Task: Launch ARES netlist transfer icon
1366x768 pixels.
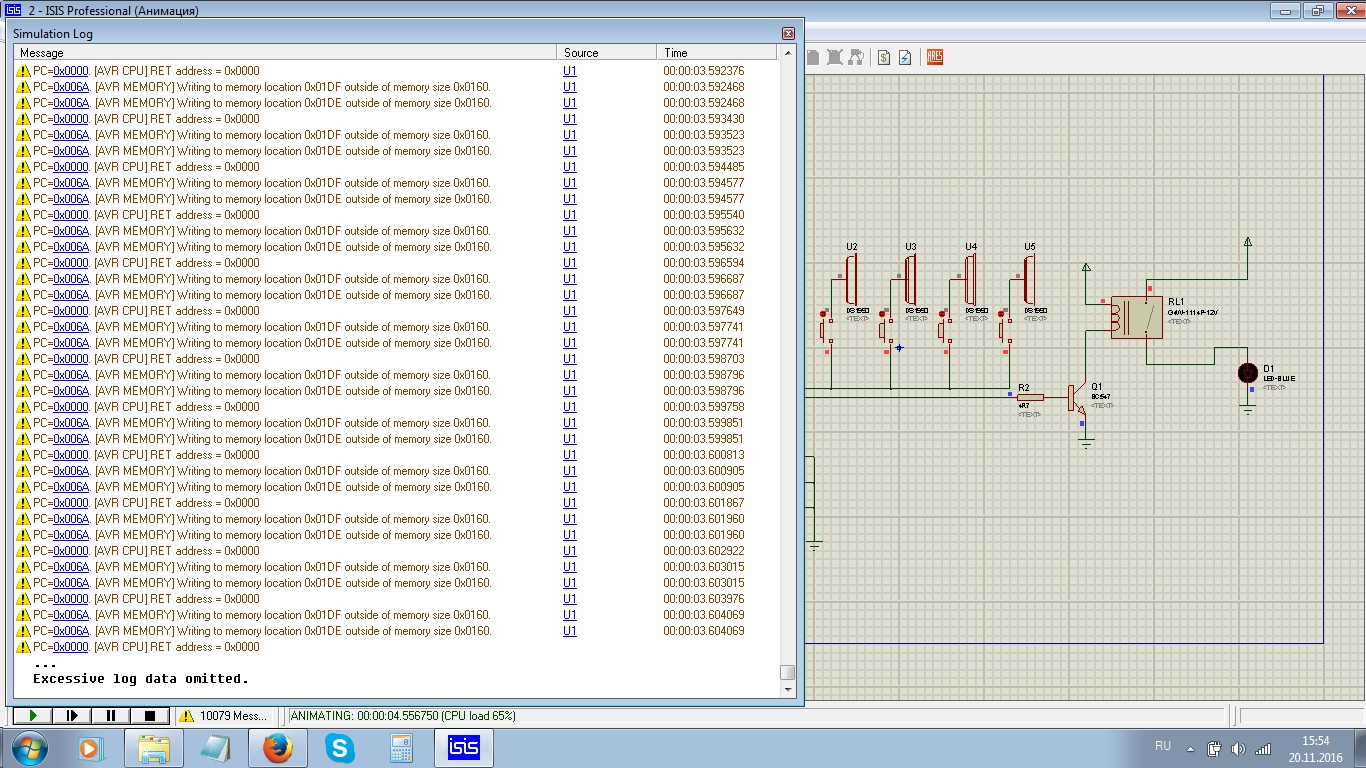Action: [935, 57]
